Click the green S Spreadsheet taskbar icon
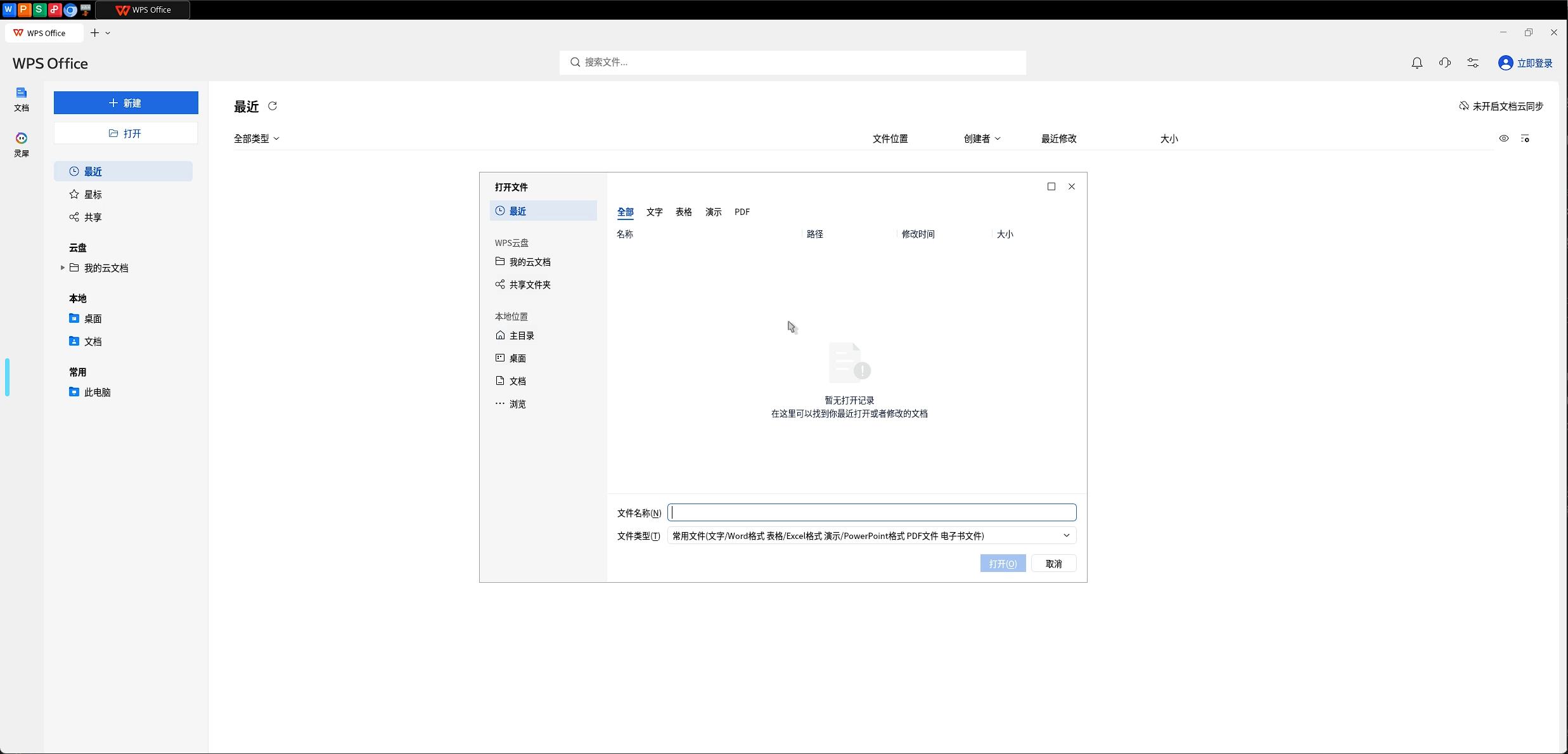 [x=39, y=10]
